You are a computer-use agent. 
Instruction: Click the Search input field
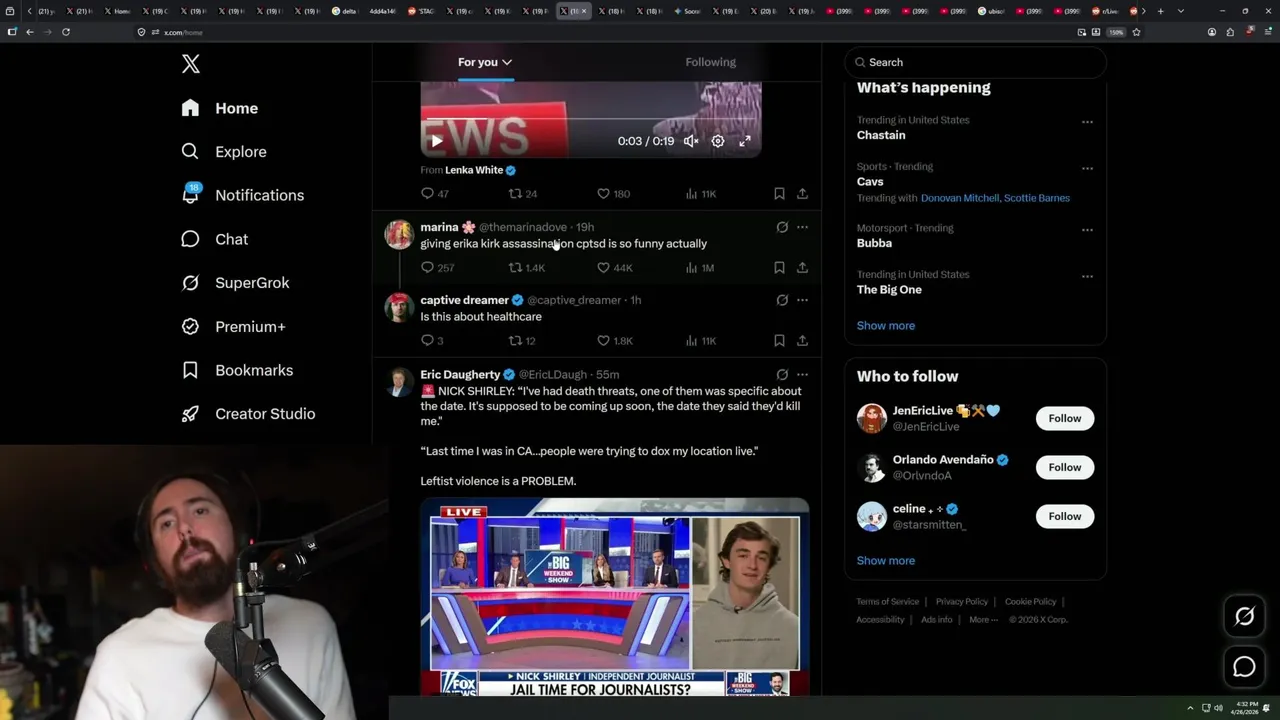(975, 62)
